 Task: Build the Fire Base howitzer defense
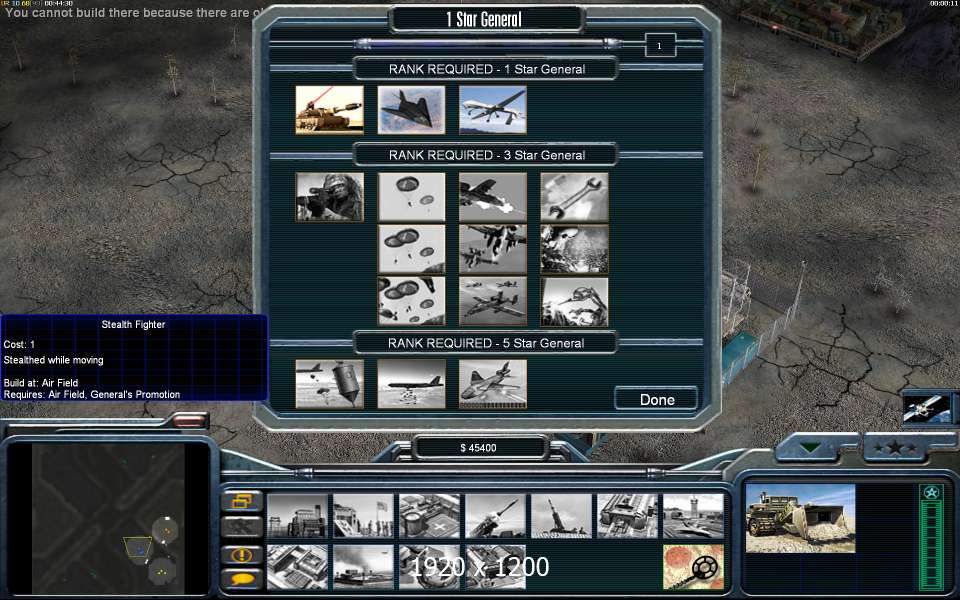click(x=561, y=516)
